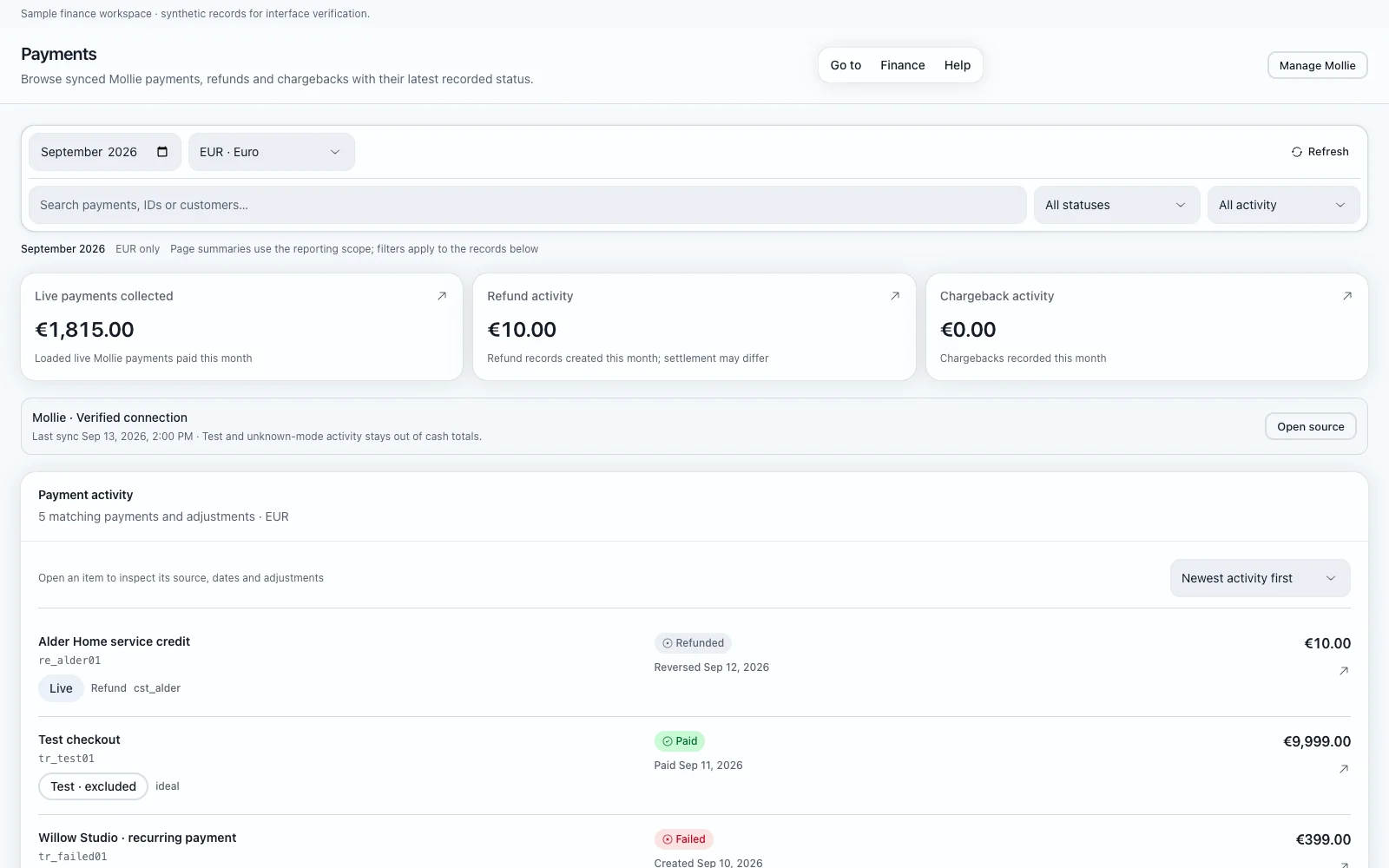Click the tr_test01 payment ID

pos(66,759)
